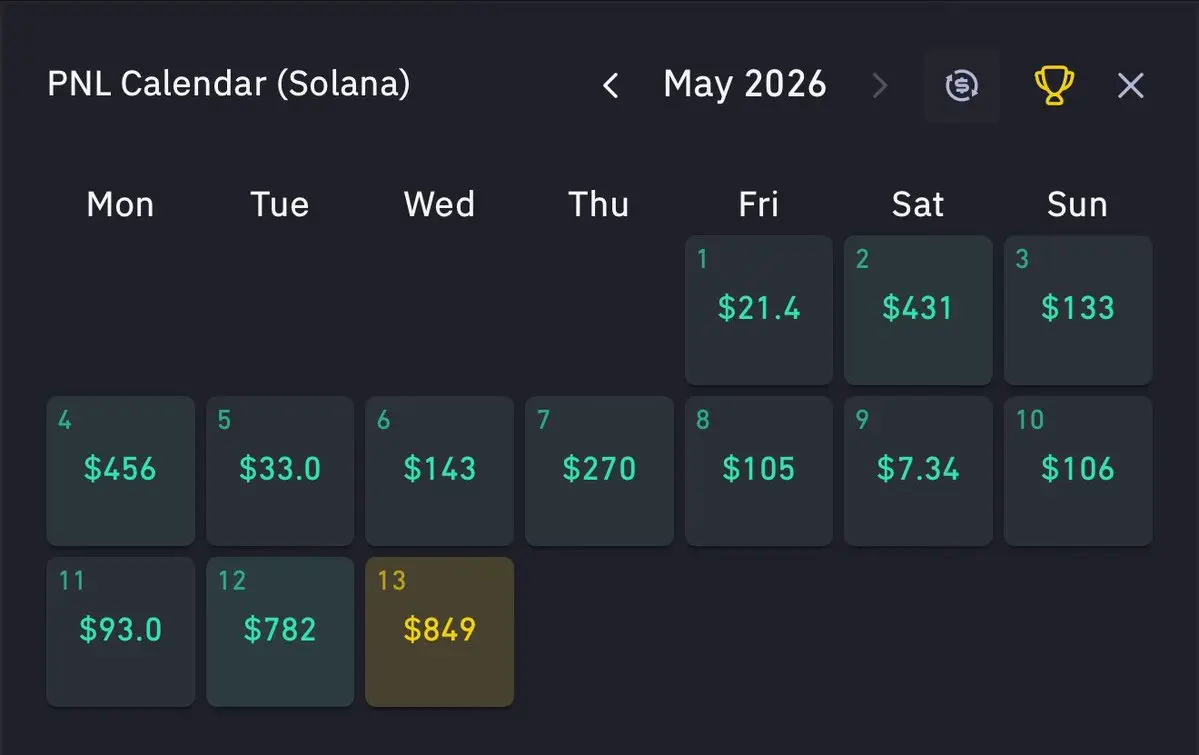Image resolution: width=1199 pixels, height=755 pixels.
Task: Go to previous month with left chevron
Action: pyautogui.click(x=610, y=85)
